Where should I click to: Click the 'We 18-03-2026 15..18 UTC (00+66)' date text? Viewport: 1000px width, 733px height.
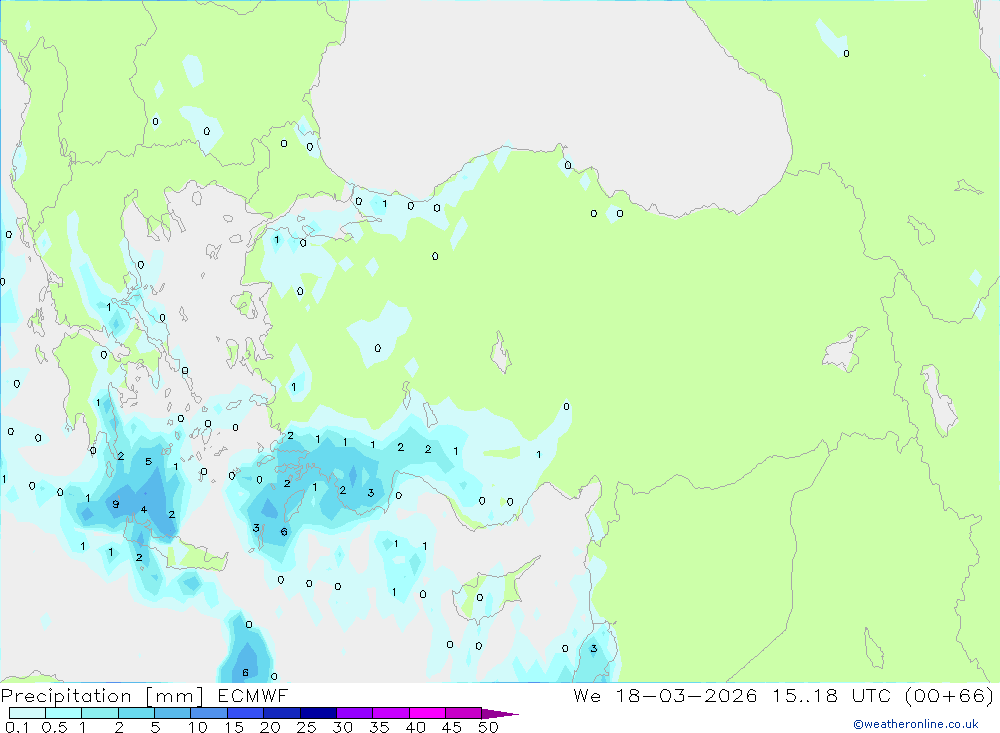click(x=783, y=695)
